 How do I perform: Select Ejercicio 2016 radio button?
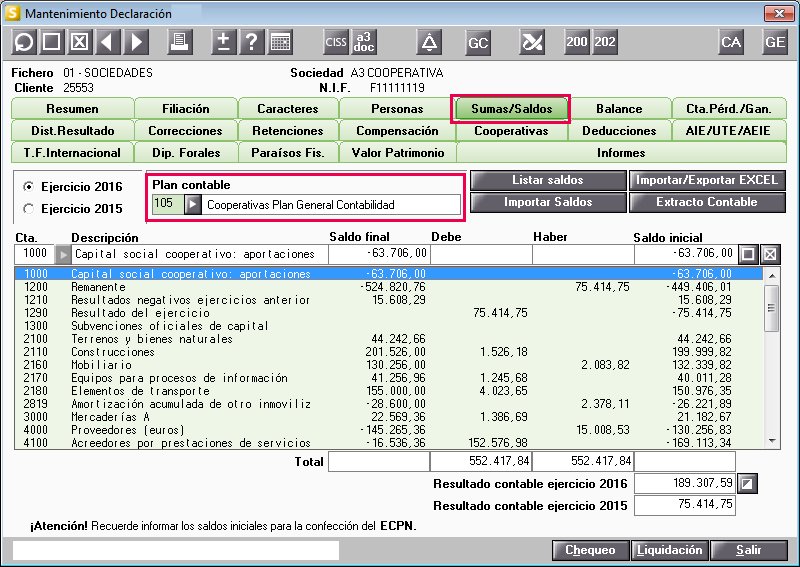coord(29,187)
